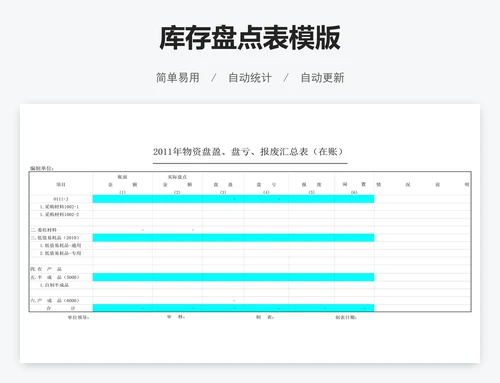Select the column number (1) cell
The height and width of the screenshot is (383, 500).
tap(122, 192)
